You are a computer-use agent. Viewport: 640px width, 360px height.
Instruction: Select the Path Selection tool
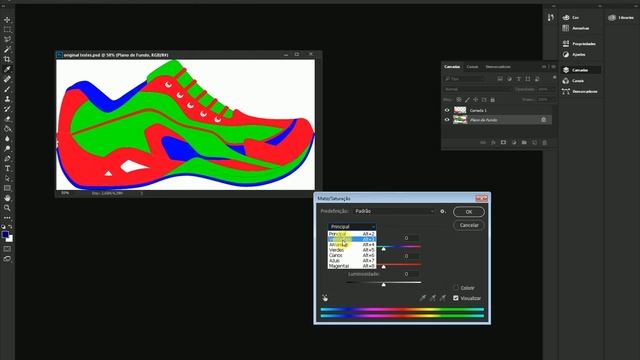point(7,178)
